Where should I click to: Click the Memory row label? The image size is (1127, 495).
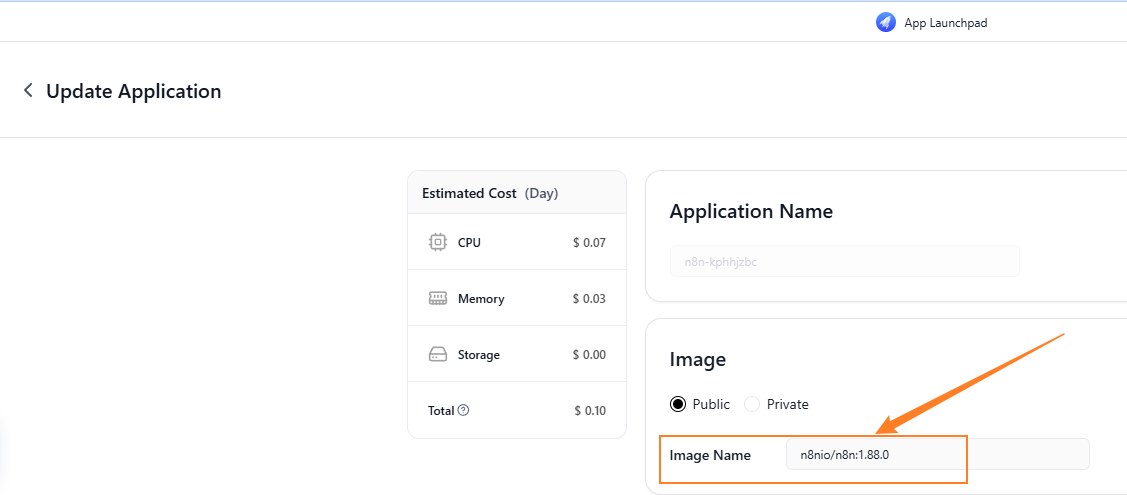point(481,299)
